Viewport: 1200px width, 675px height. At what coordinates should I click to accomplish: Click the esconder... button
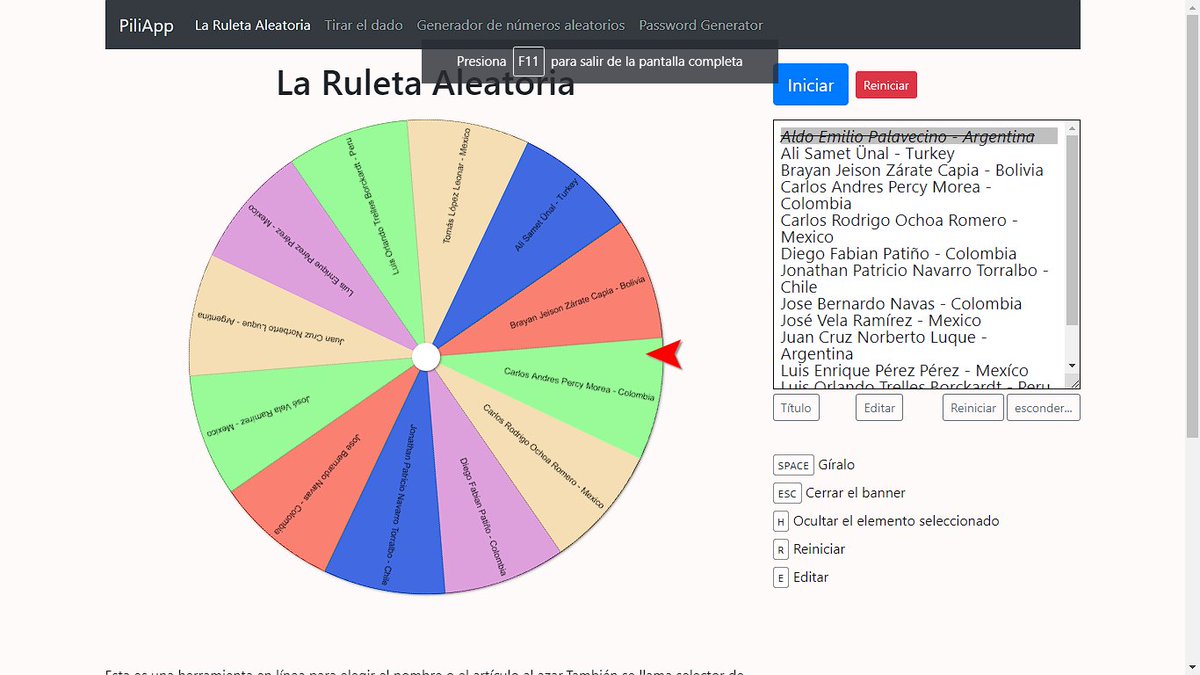[x=1043, y=408]
